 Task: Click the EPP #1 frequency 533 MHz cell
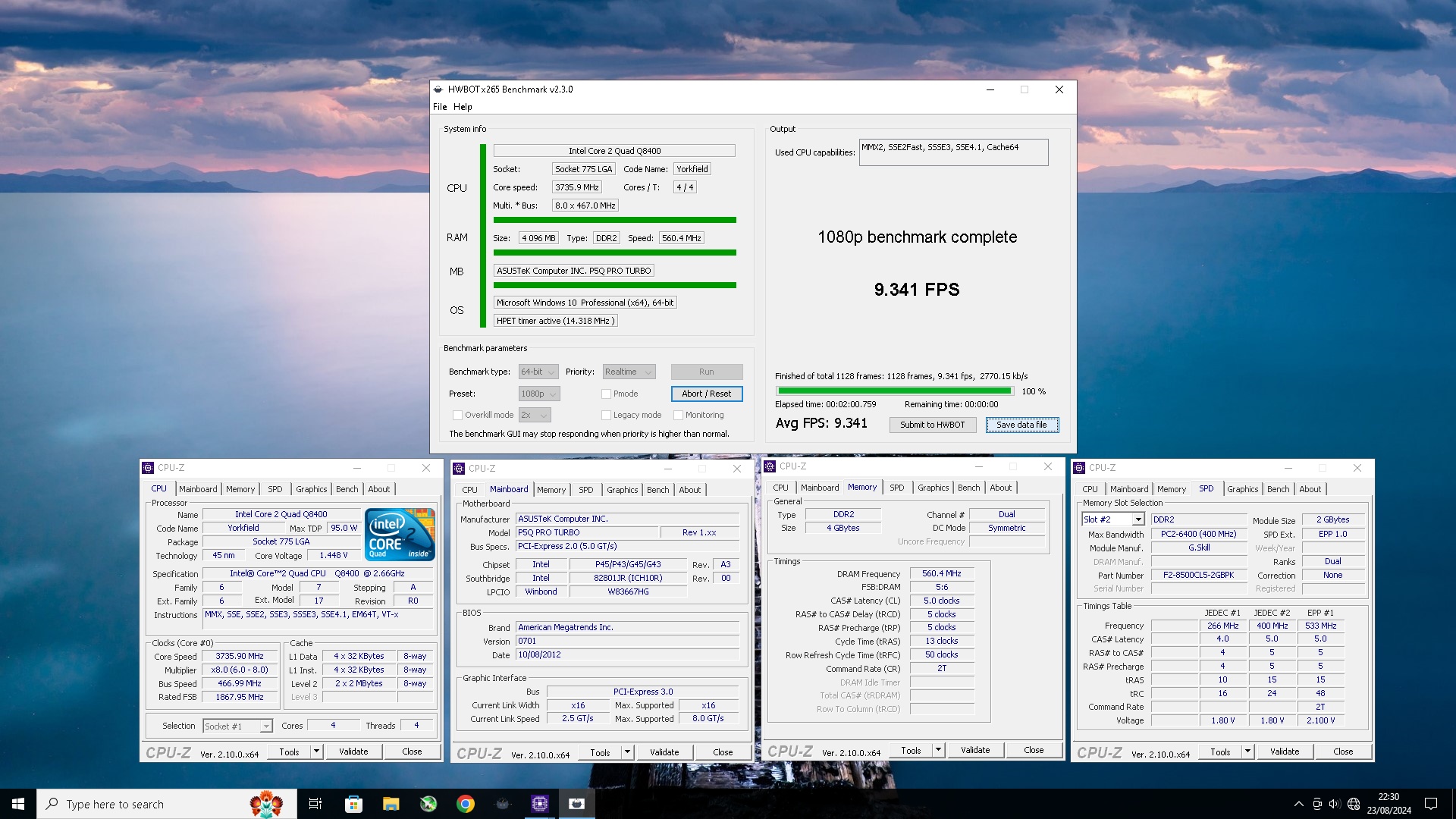tap(1320, 626)
